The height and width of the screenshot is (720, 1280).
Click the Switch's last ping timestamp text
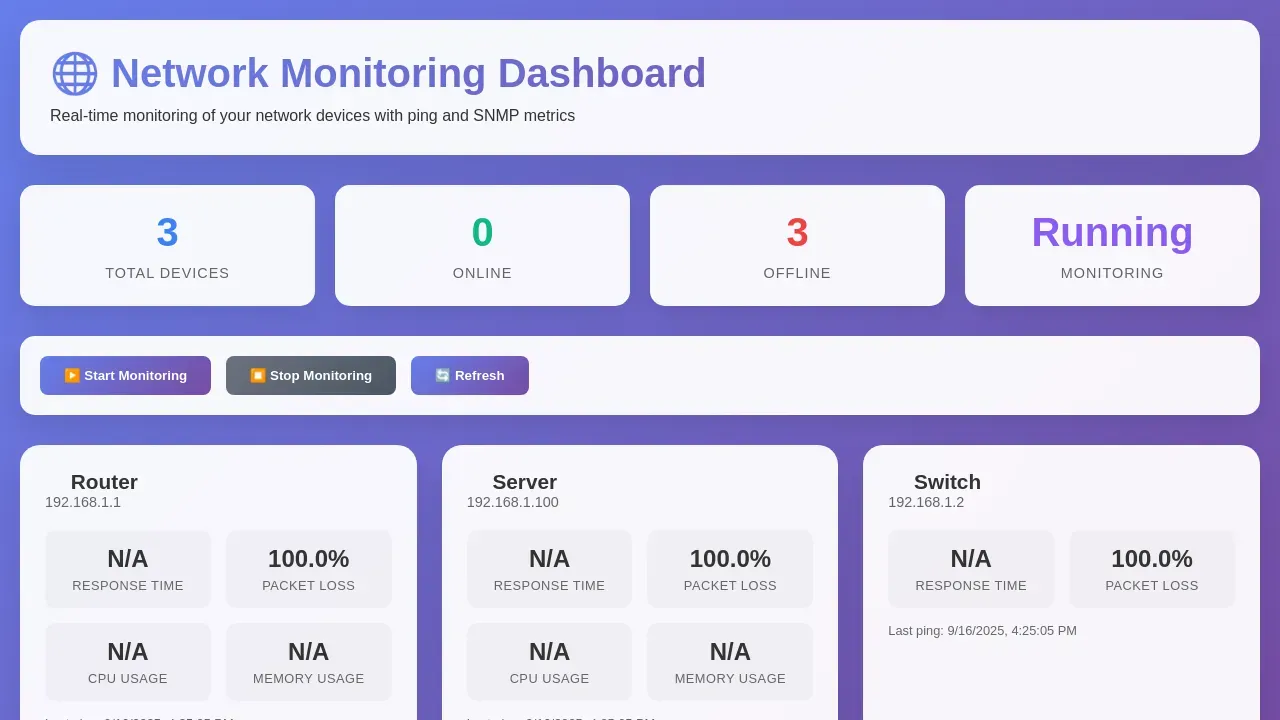(982, 631)
